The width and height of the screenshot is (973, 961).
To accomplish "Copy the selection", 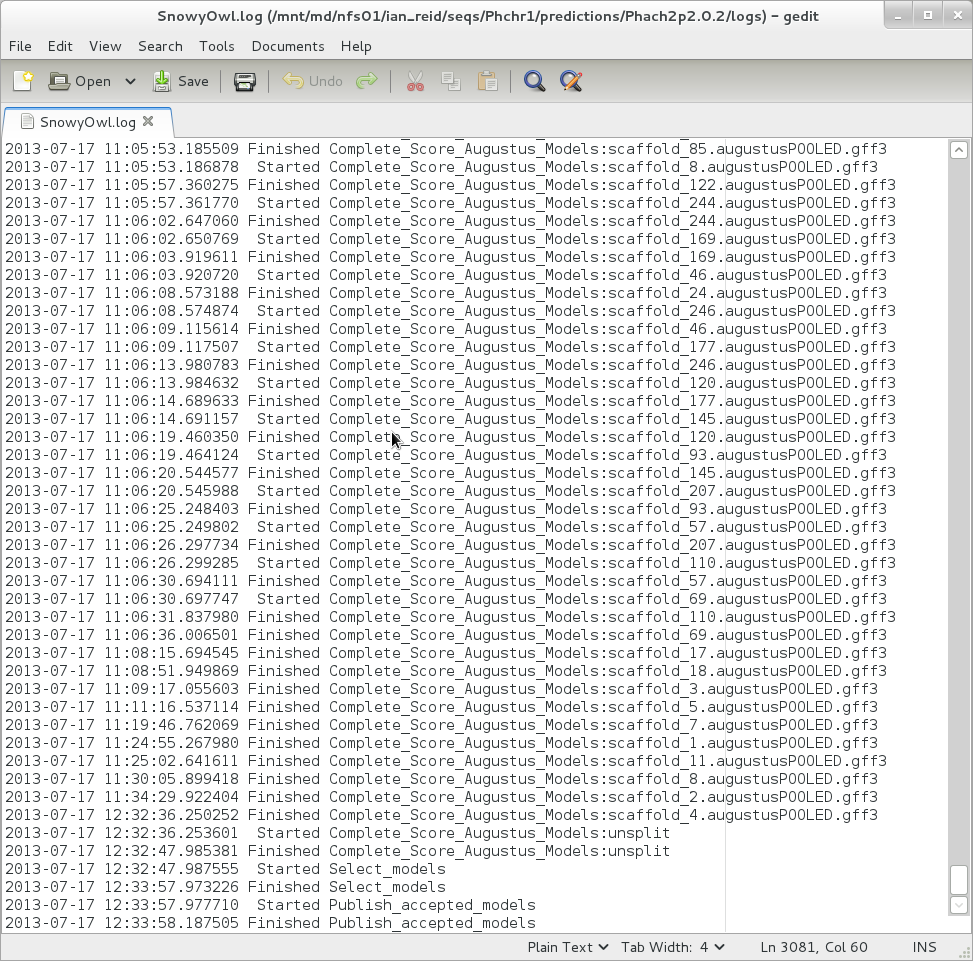I will (x=451, y=81).
